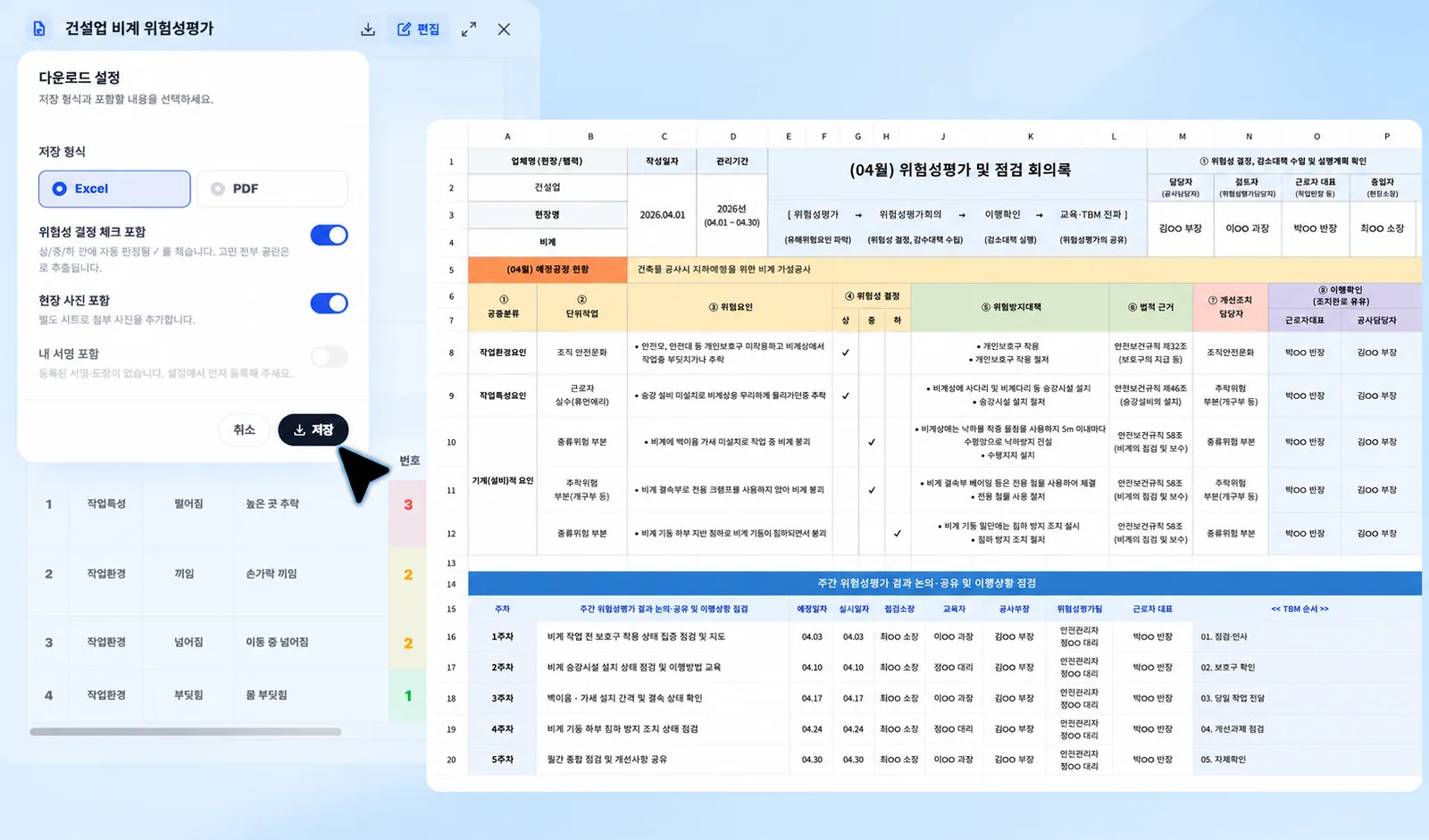Select the 높은 곳 추락 row text

click(x=272, y=504)
